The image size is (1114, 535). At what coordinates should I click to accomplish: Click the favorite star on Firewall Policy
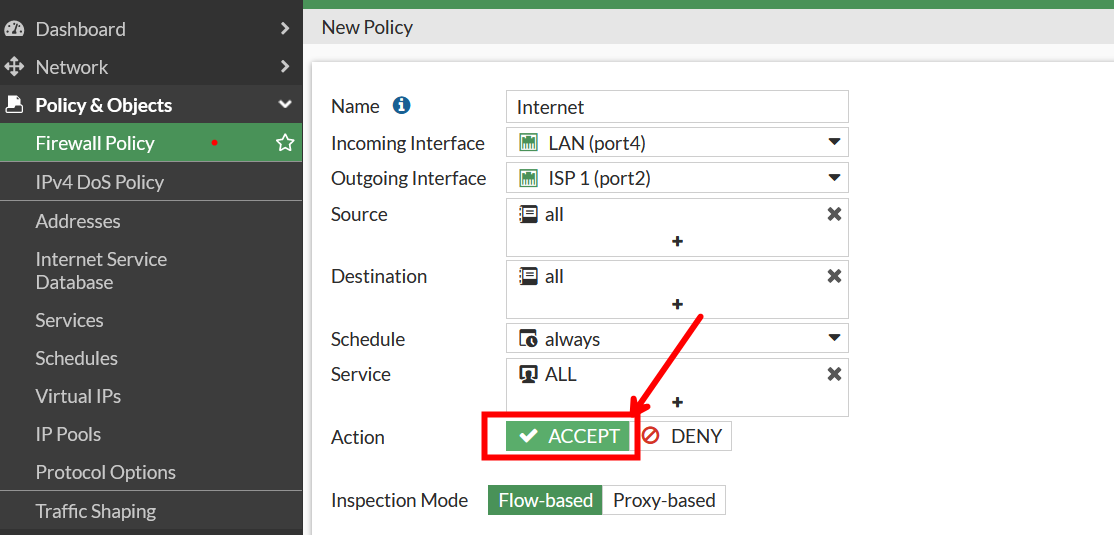point(285,143)
